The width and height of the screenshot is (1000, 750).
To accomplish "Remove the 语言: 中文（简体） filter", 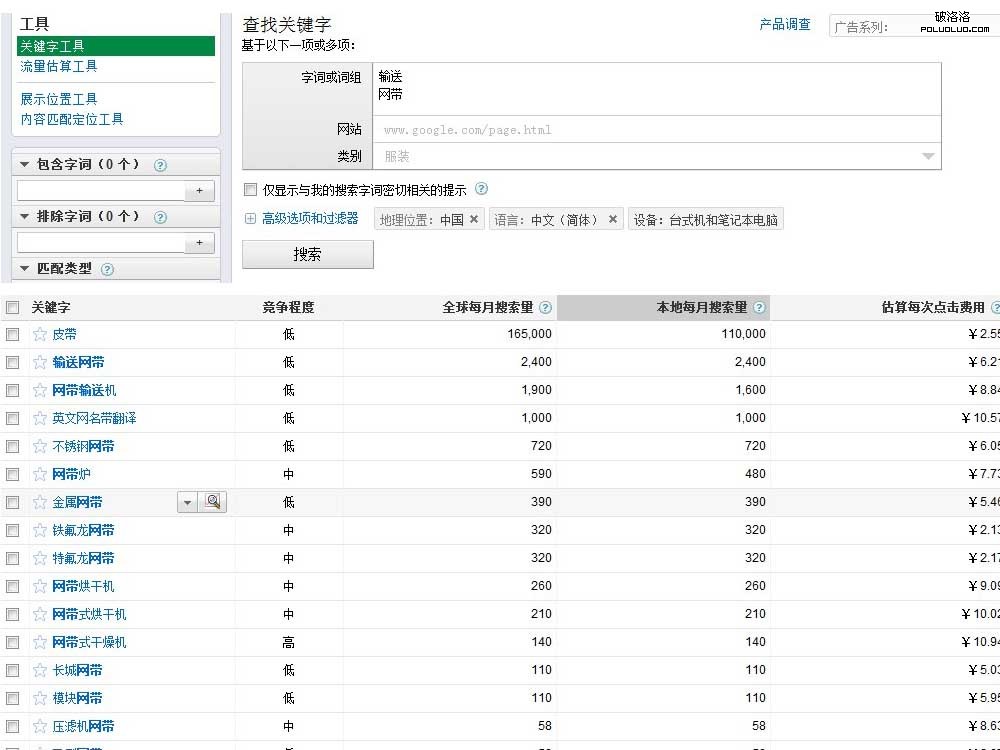I will pyautogui.click(x=613, y=219).
